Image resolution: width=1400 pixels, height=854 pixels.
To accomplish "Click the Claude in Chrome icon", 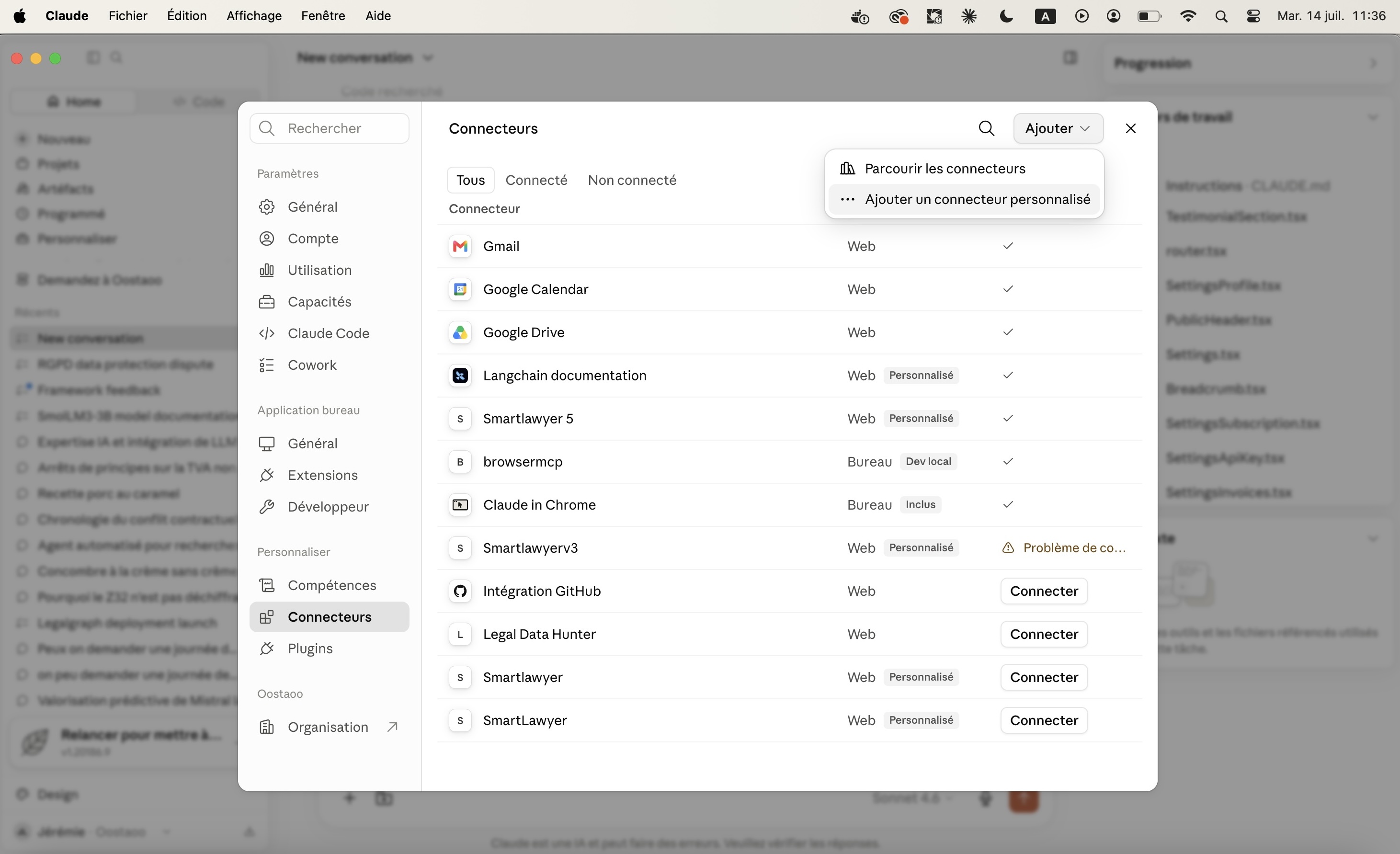I will point(460,504).
